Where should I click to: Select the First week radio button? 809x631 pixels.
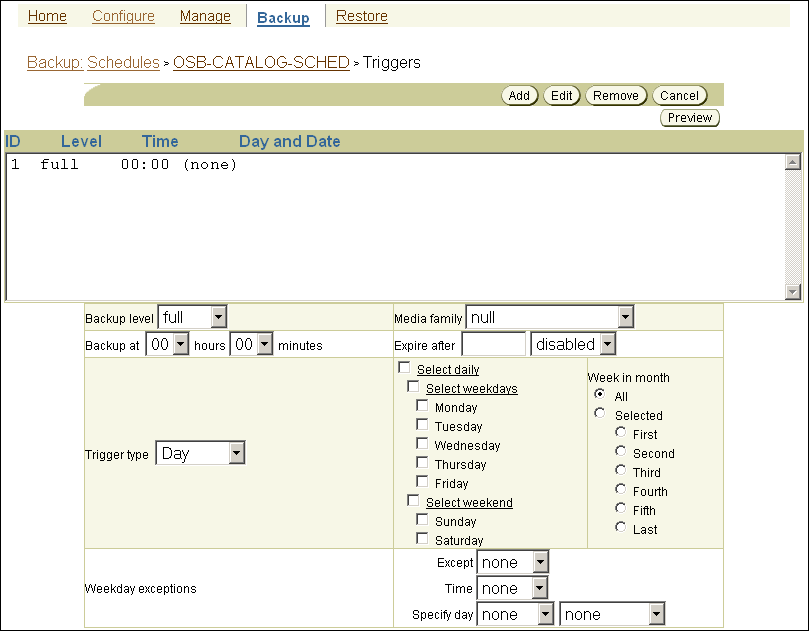coord(621,432)
